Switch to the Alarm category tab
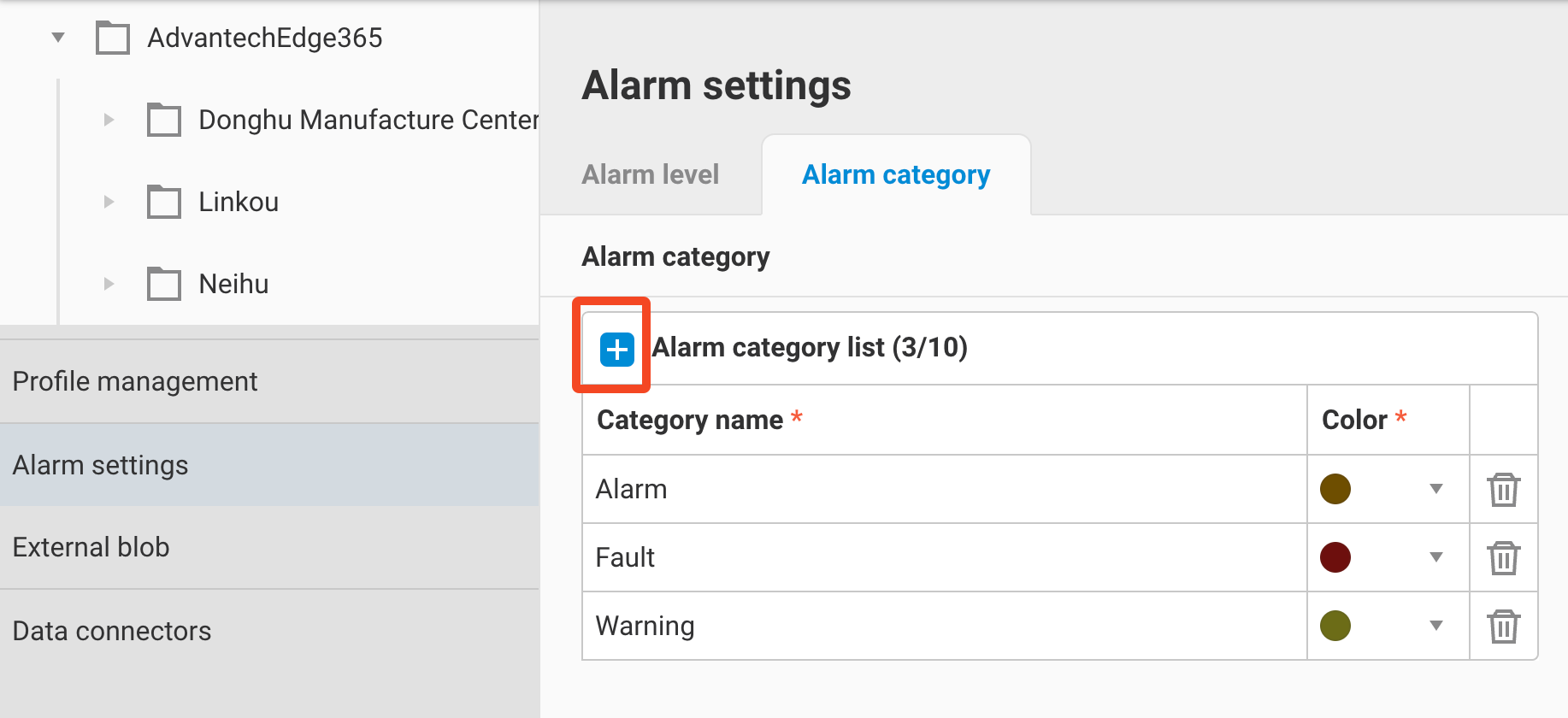The height and width of the screenshot is (718, 1568). [x=895, y=174]
